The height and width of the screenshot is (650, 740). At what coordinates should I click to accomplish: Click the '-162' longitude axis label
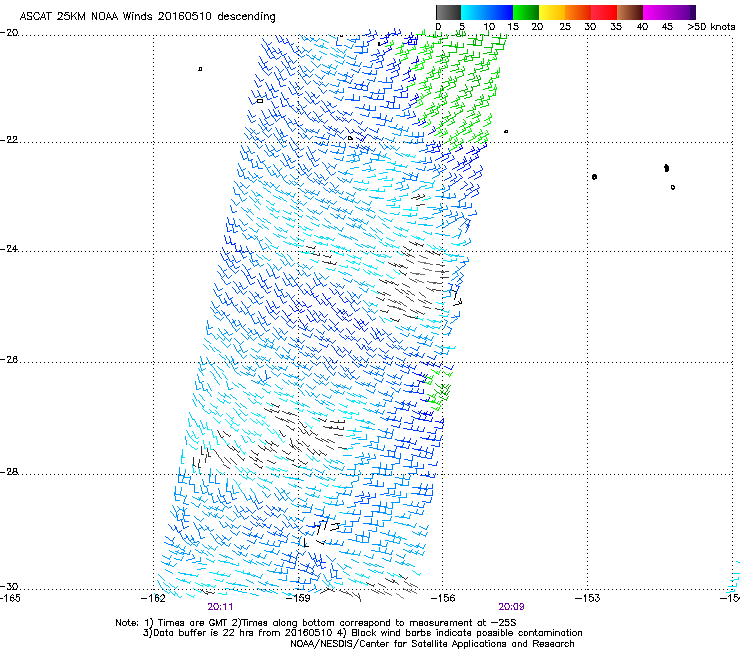(x=153, y=598)
